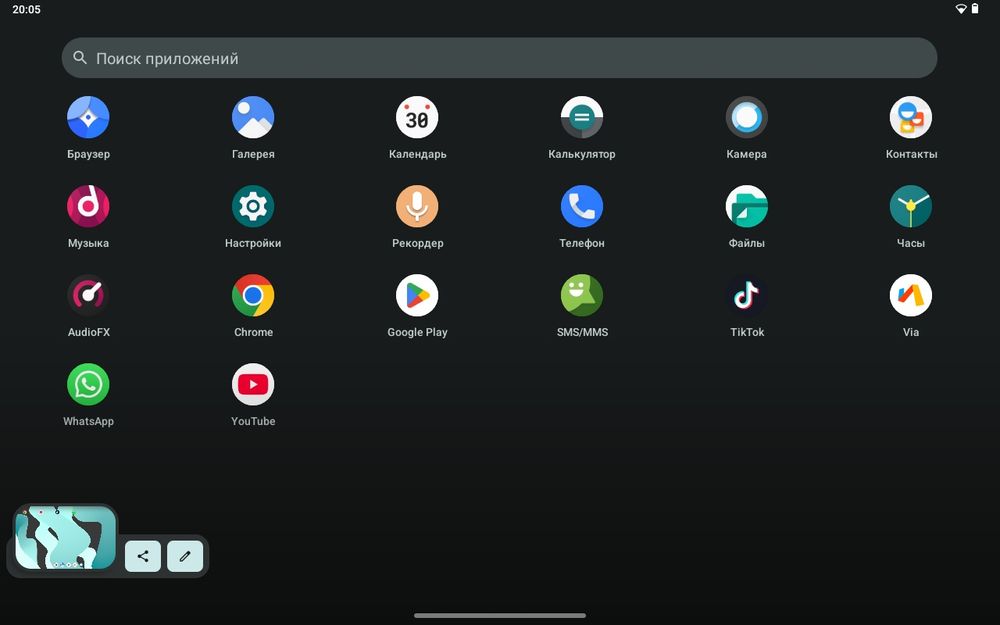Open the Календарь app

click(x=417, y=117)
